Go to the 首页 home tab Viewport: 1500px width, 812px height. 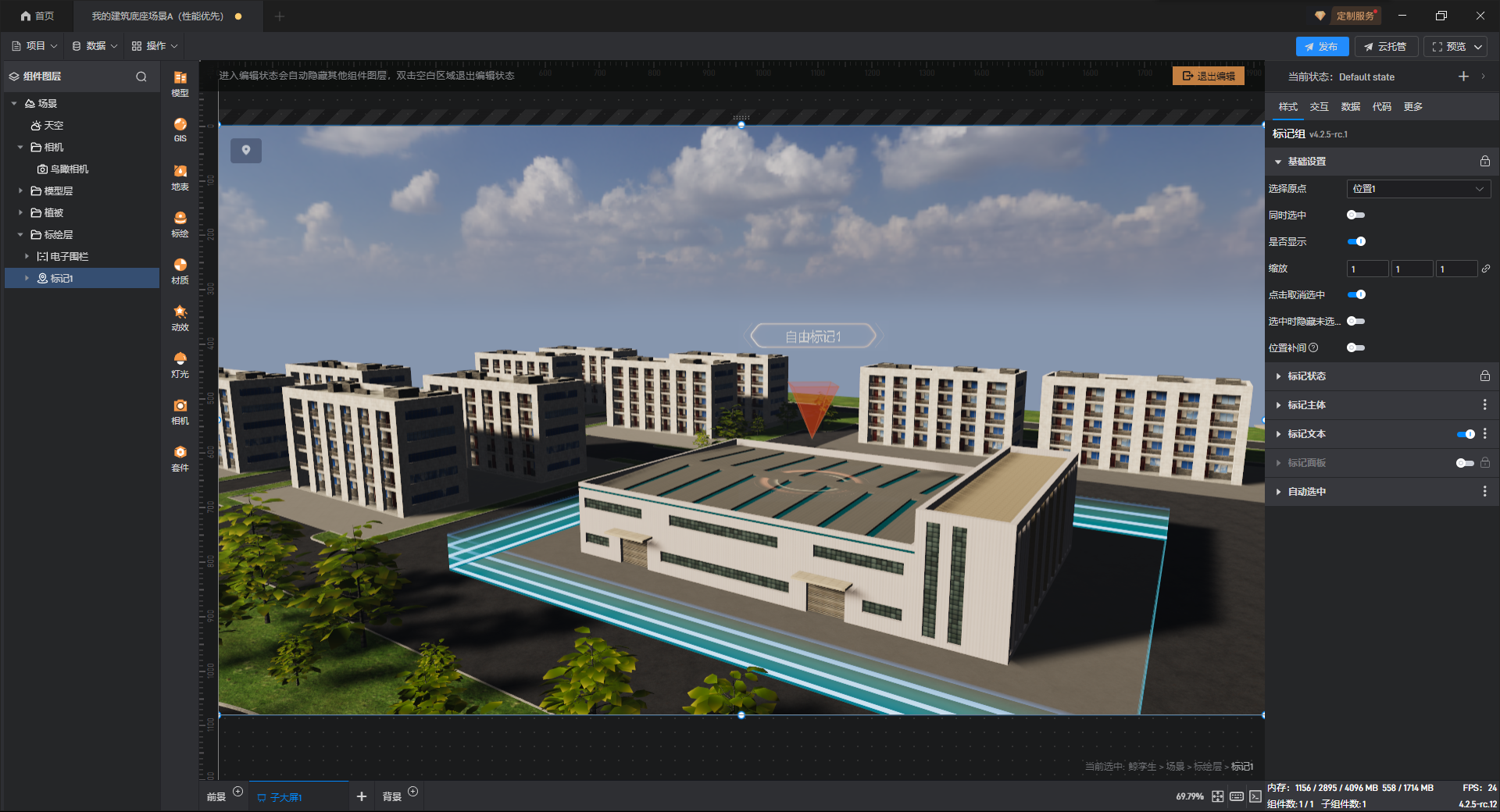[37, 16]
